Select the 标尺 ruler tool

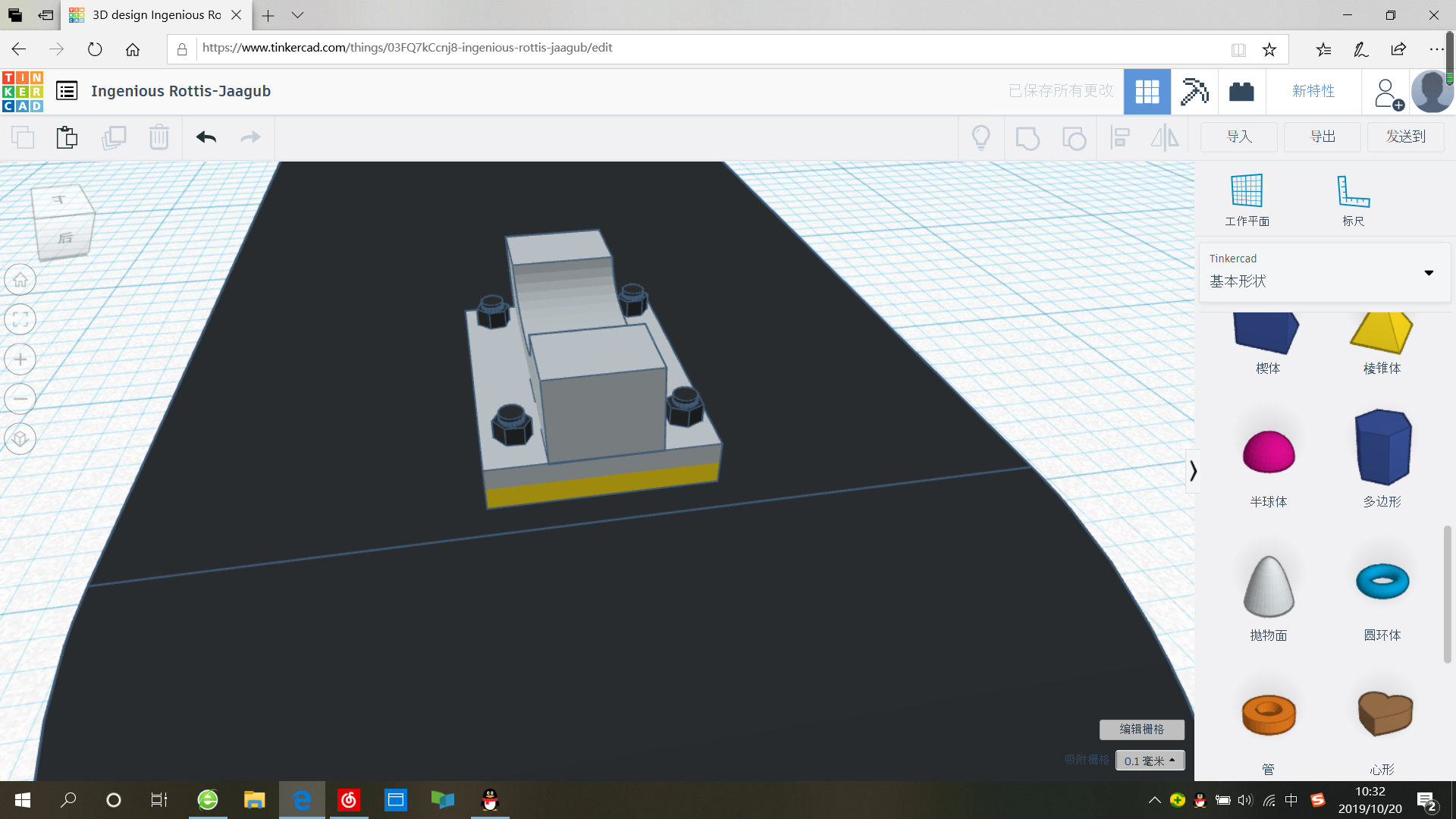coord(1353,199)
